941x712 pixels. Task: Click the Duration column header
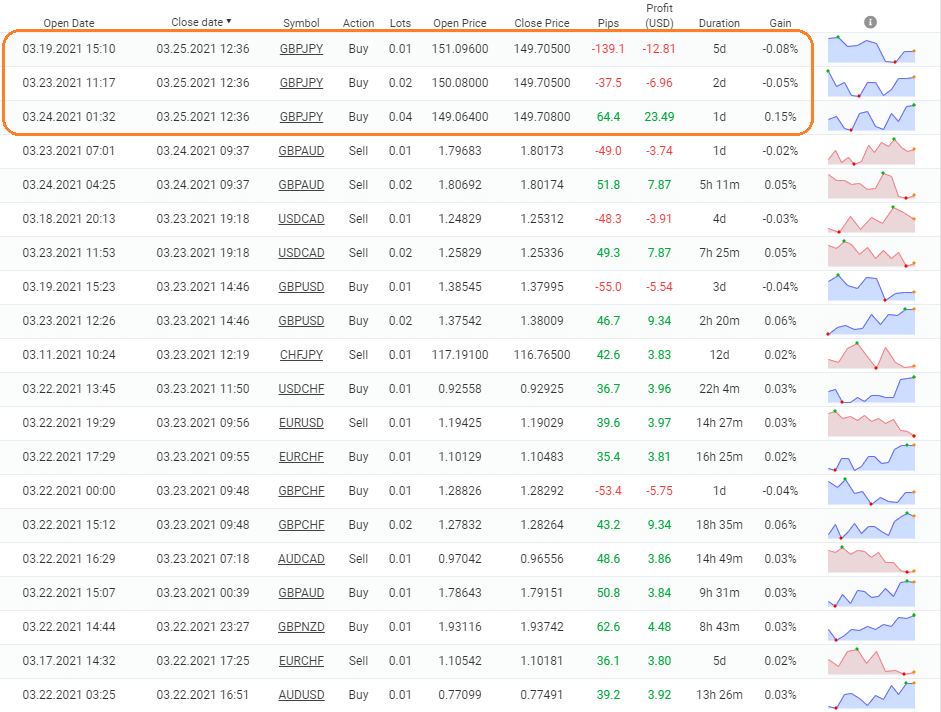tap(719, 23)
